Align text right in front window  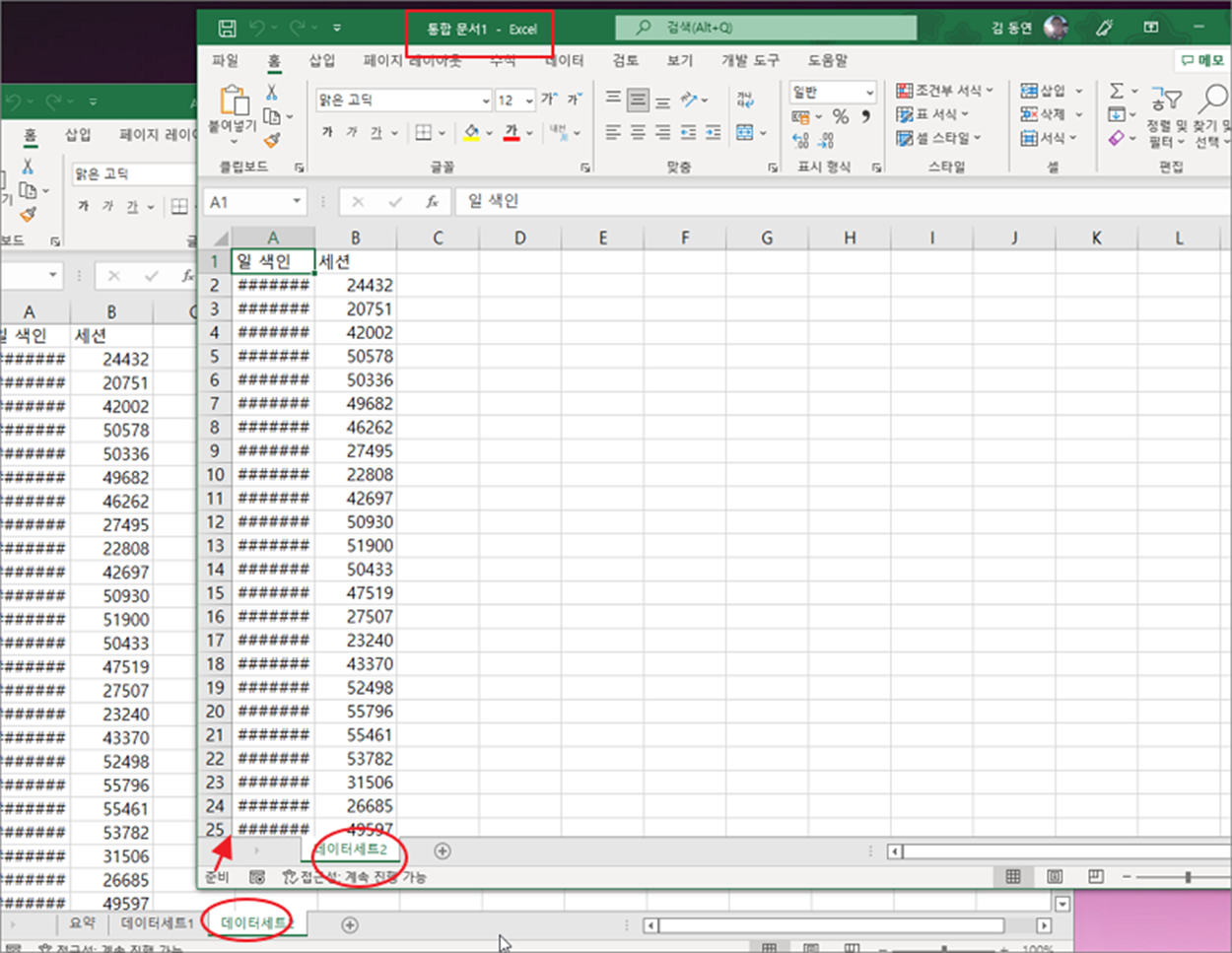[x=663, y=132]
